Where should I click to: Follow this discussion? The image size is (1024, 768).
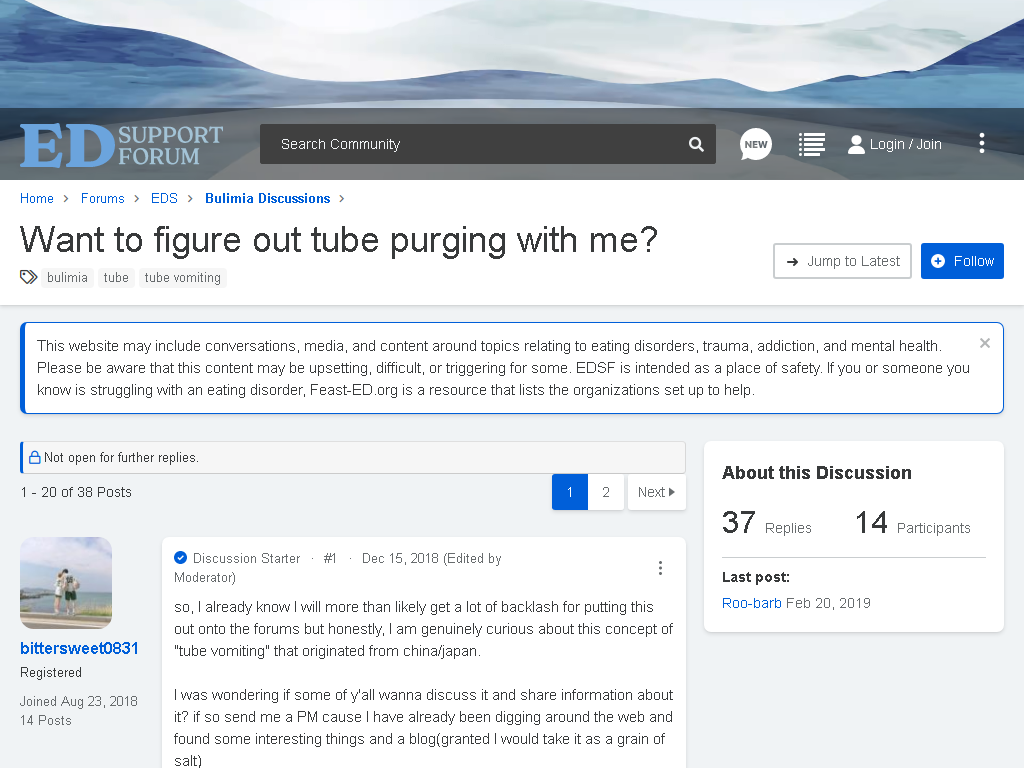[x=962, y=261]
